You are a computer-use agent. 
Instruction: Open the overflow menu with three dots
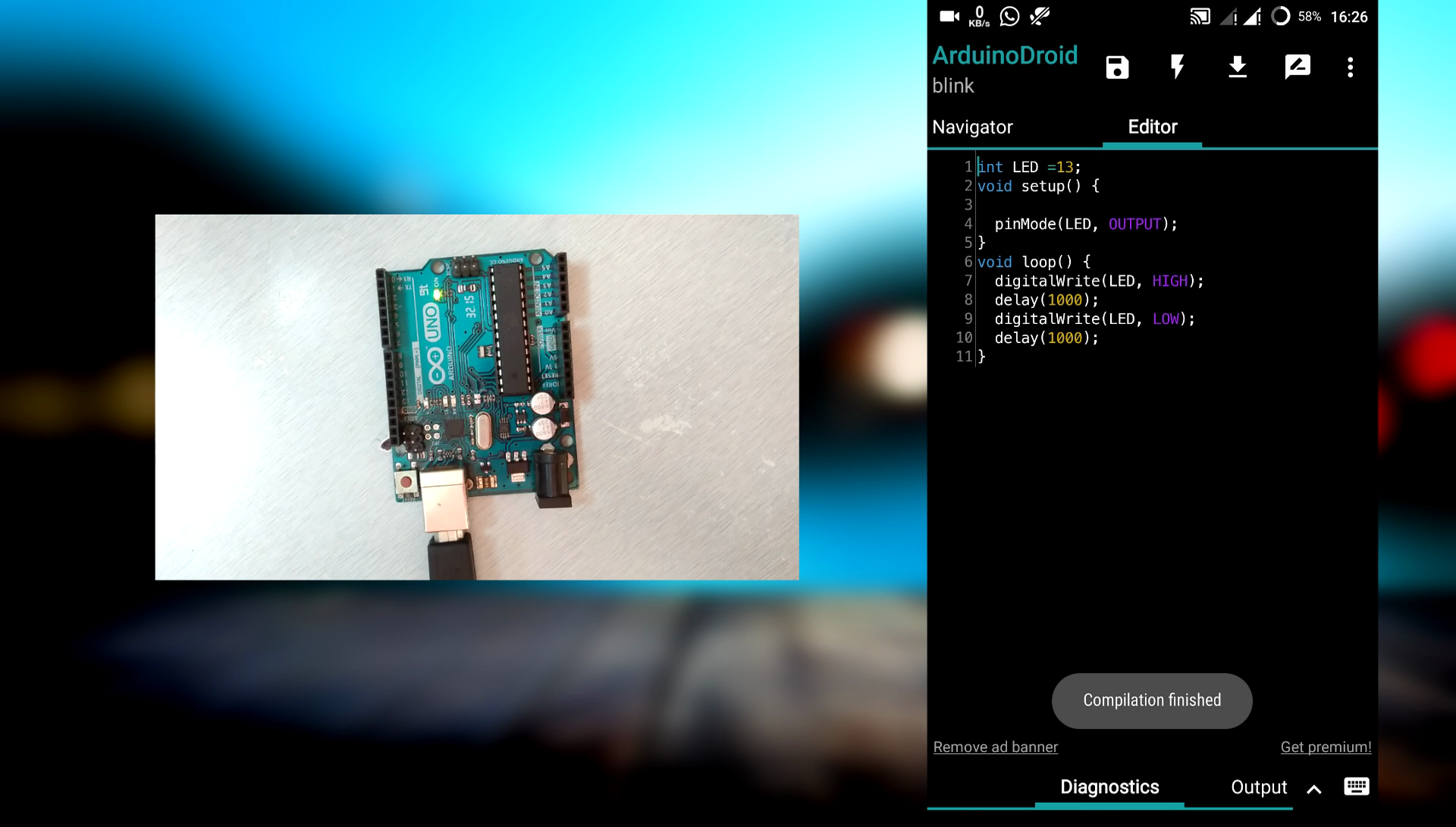(1351, 67)
